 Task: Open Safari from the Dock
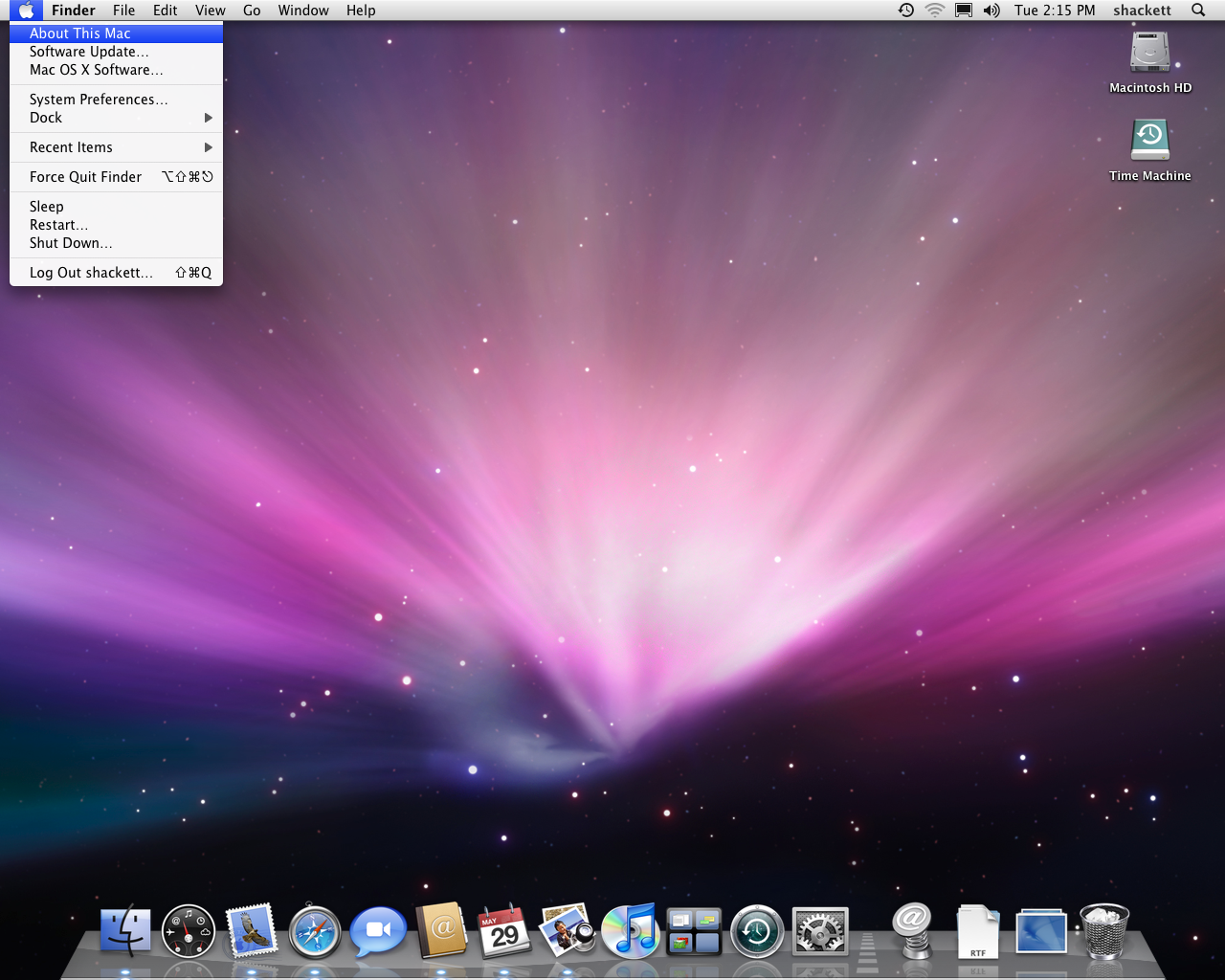(x=315, y=931)
